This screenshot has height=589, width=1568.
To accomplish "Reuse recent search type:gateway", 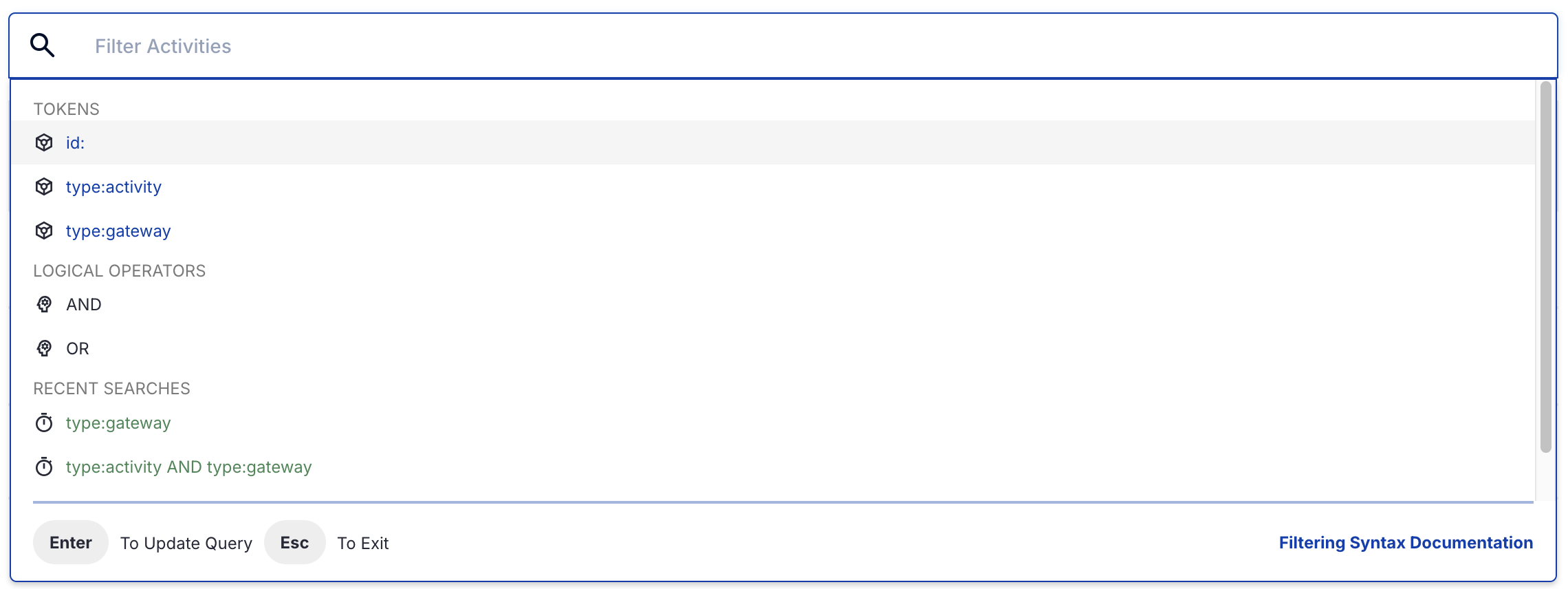I will [773, 422].
